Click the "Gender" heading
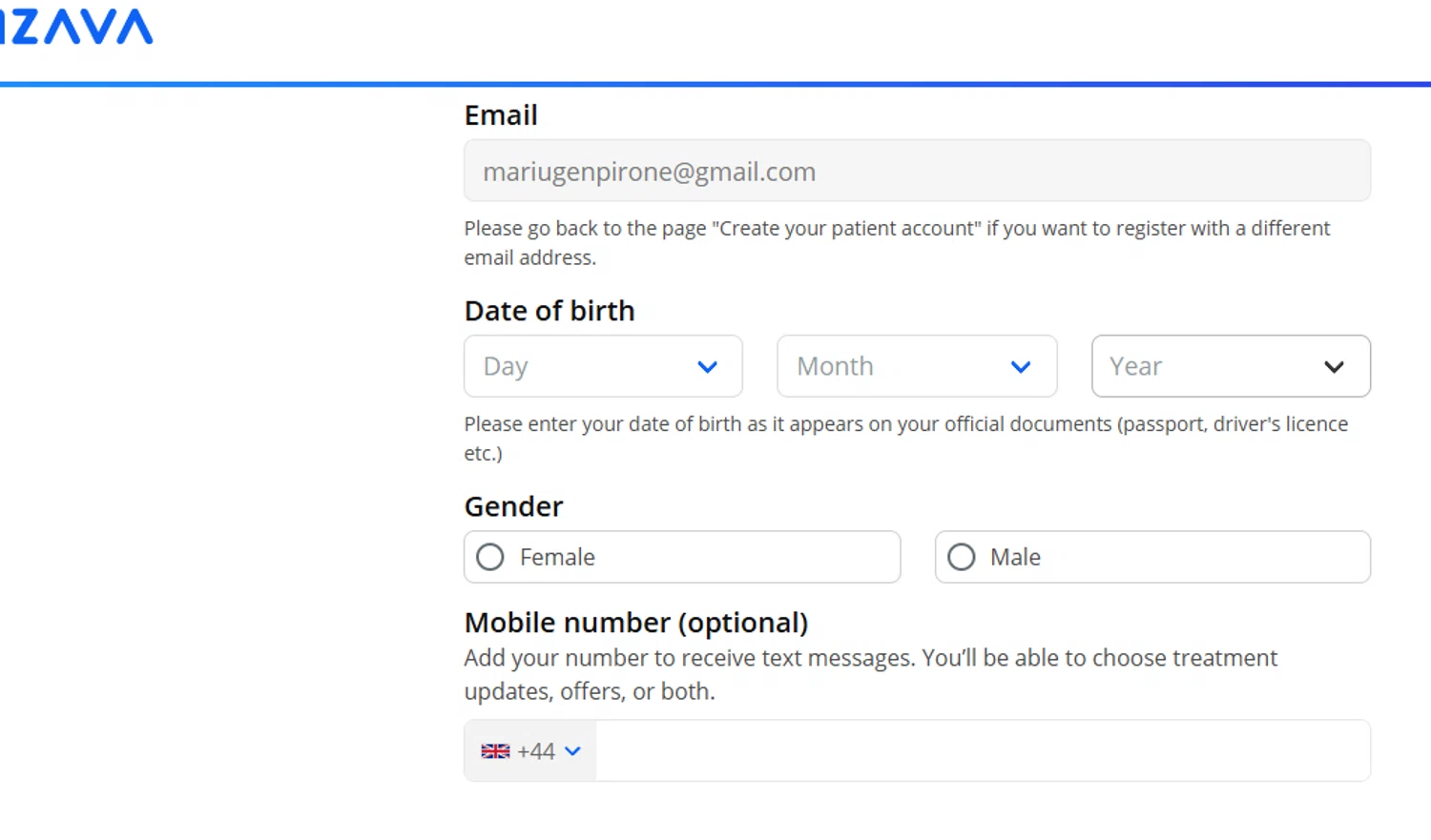Image resolution: width=1431 pixels, height=840 pixels. 513,506
